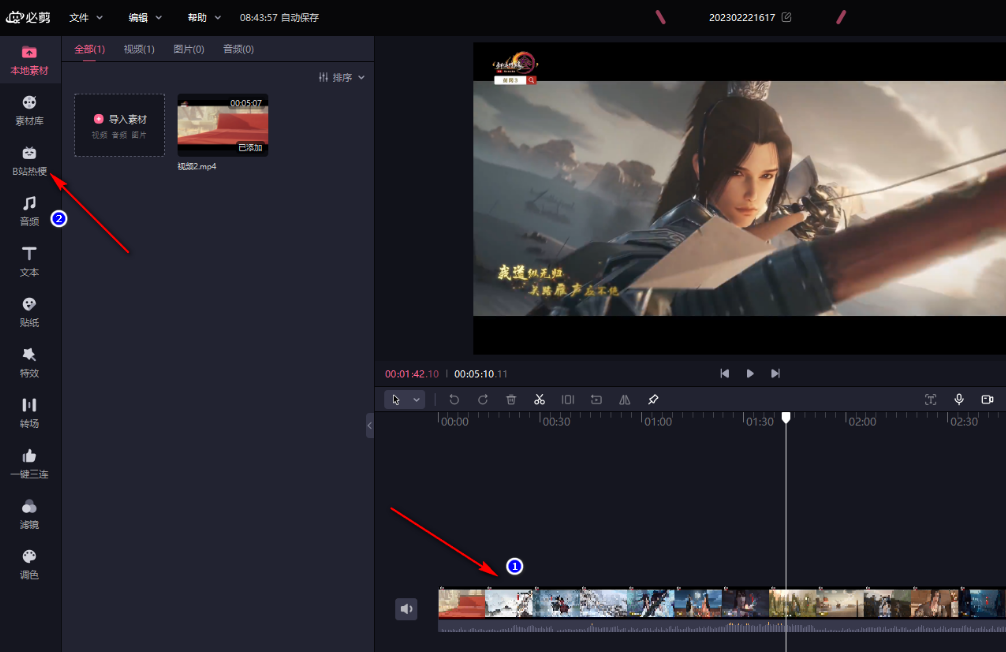Open the 音频 audio panel
1006x652 pixels.
pos(30,212)
